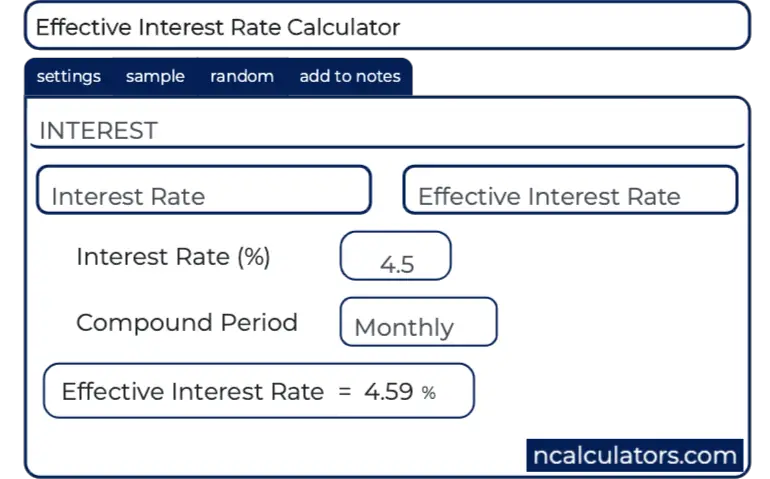
Task: Select the 4.59 result value
Action: tap(389, 391)
